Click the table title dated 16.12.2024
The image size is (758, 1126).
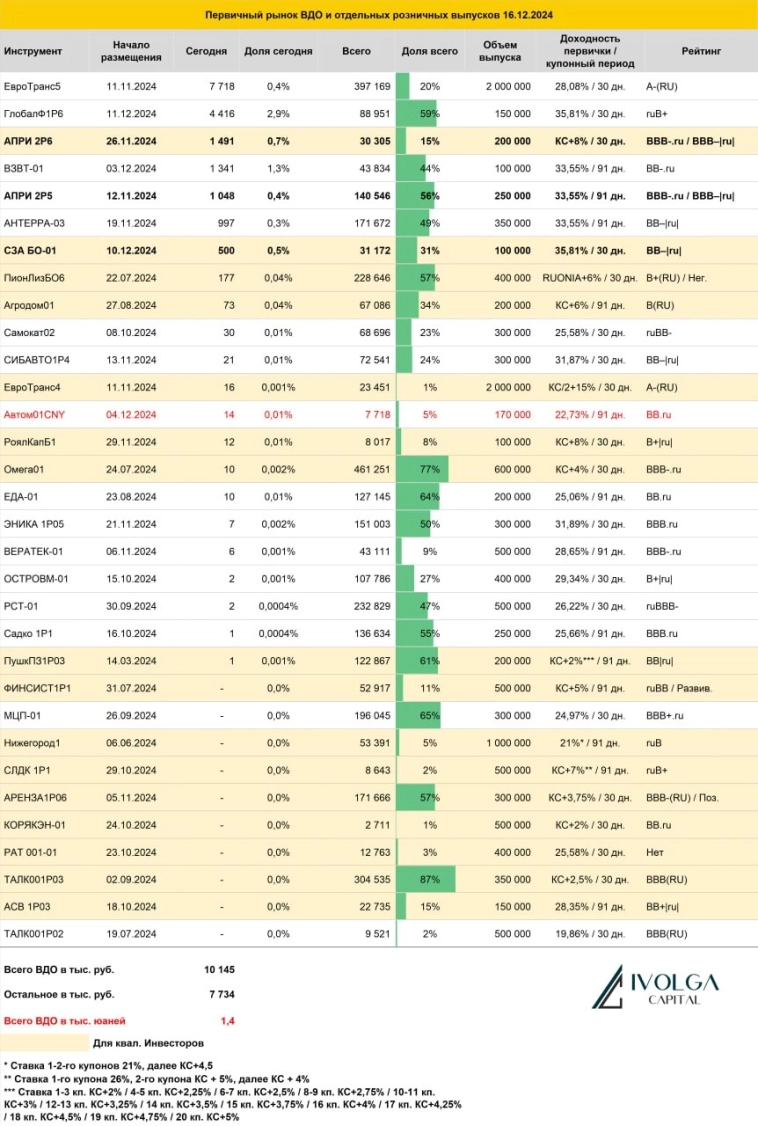coord(379,16)
